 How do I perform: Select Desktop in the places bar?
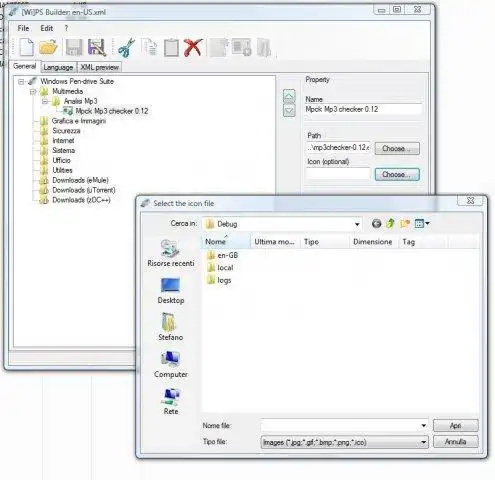(171, 291)
